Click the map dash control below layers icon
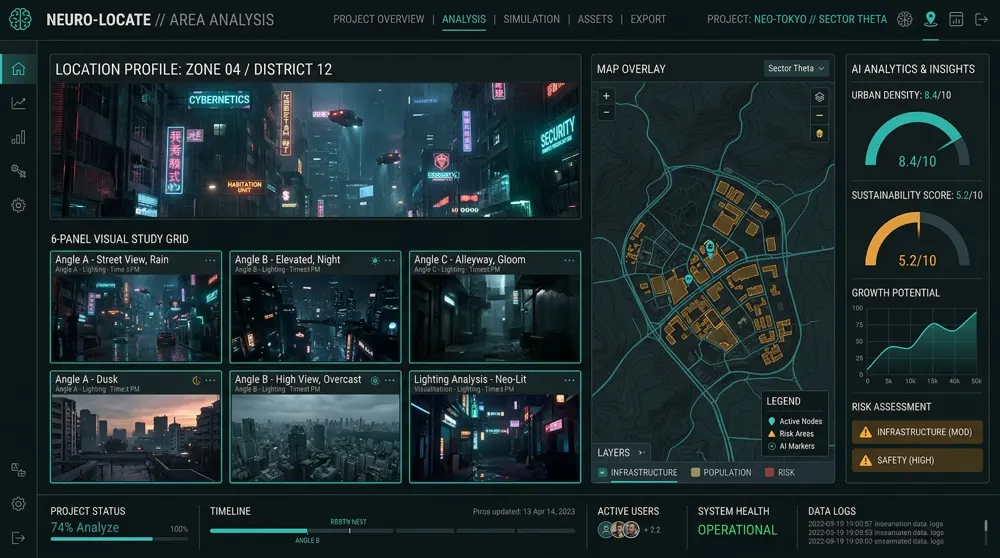This screenshot has height=558, width=1000. pyautogui.click(x=820, y=115)
